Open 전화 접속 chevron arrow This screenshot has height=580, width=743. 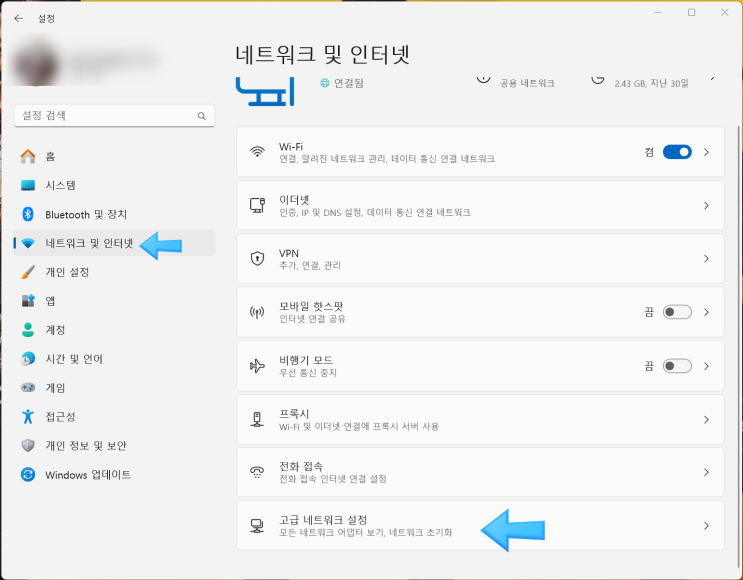point(707,472)
